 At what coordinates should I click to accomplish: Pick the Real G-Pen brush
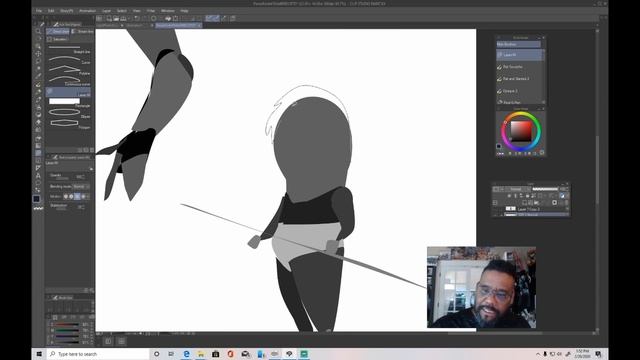[520, 102]
